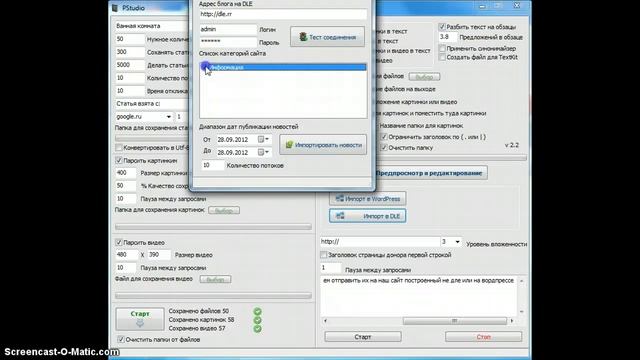Click the left arrow of horizontal scrollbar
Screen dimensions: 640x360
[325, 321]
